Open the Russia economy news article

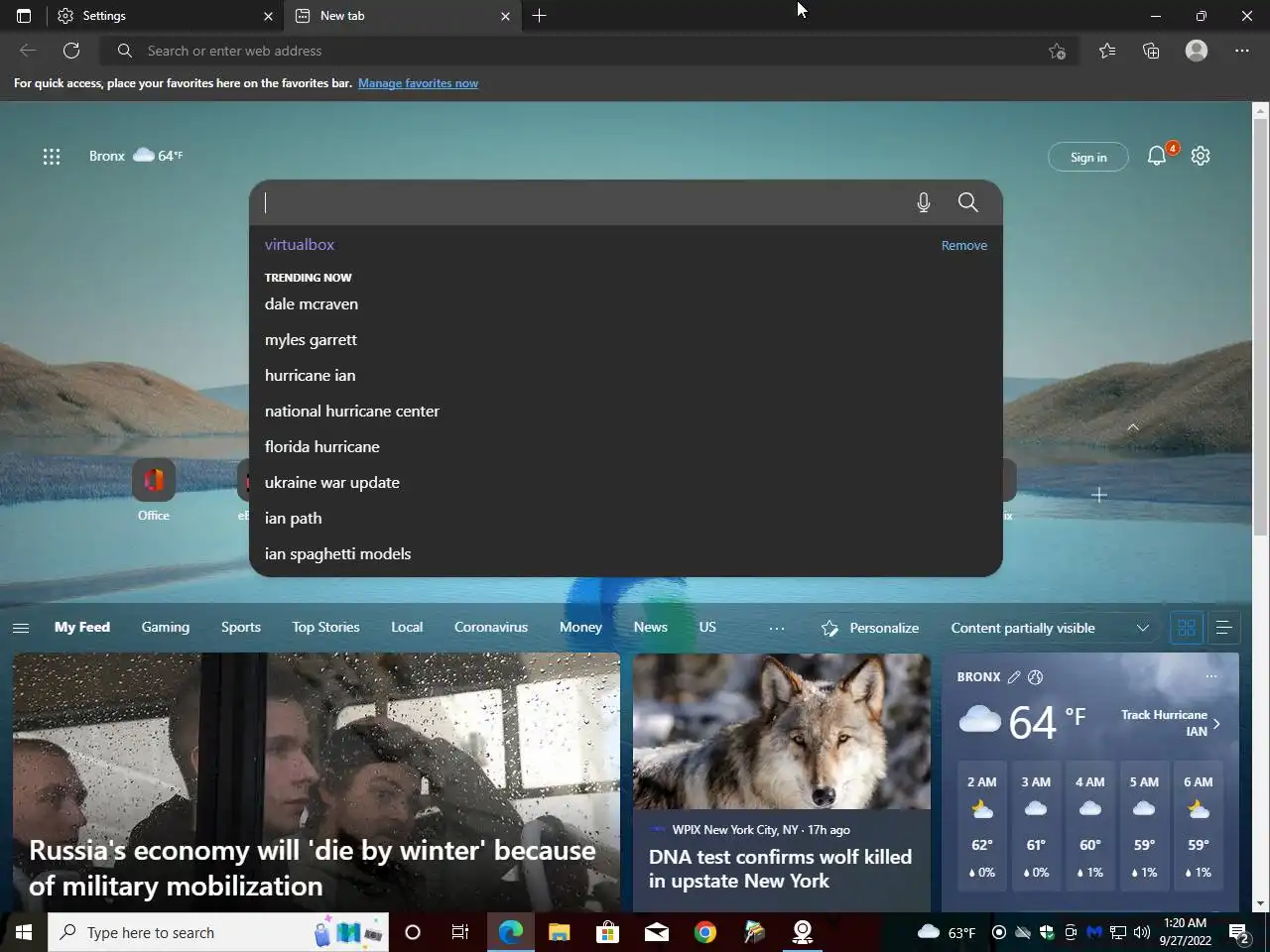point(317,782)
